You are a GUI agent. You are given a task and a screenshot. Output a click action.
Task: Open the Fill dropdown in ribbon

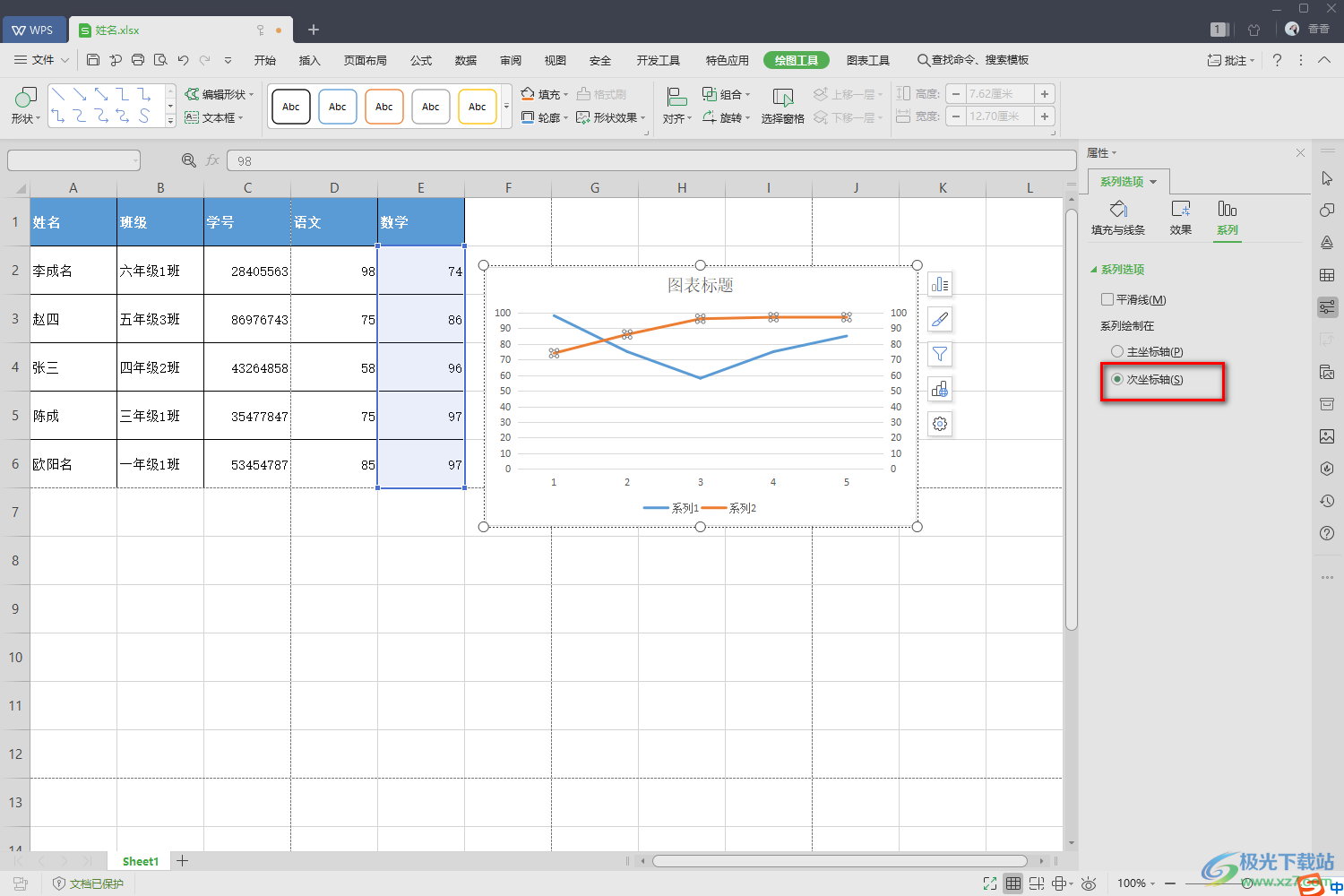pos(545,94)
